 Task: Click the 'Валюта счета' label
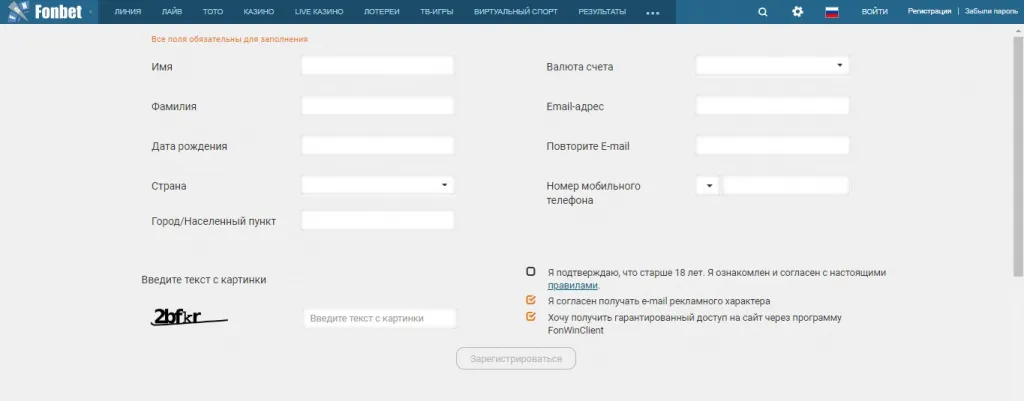tap(580, 67)
